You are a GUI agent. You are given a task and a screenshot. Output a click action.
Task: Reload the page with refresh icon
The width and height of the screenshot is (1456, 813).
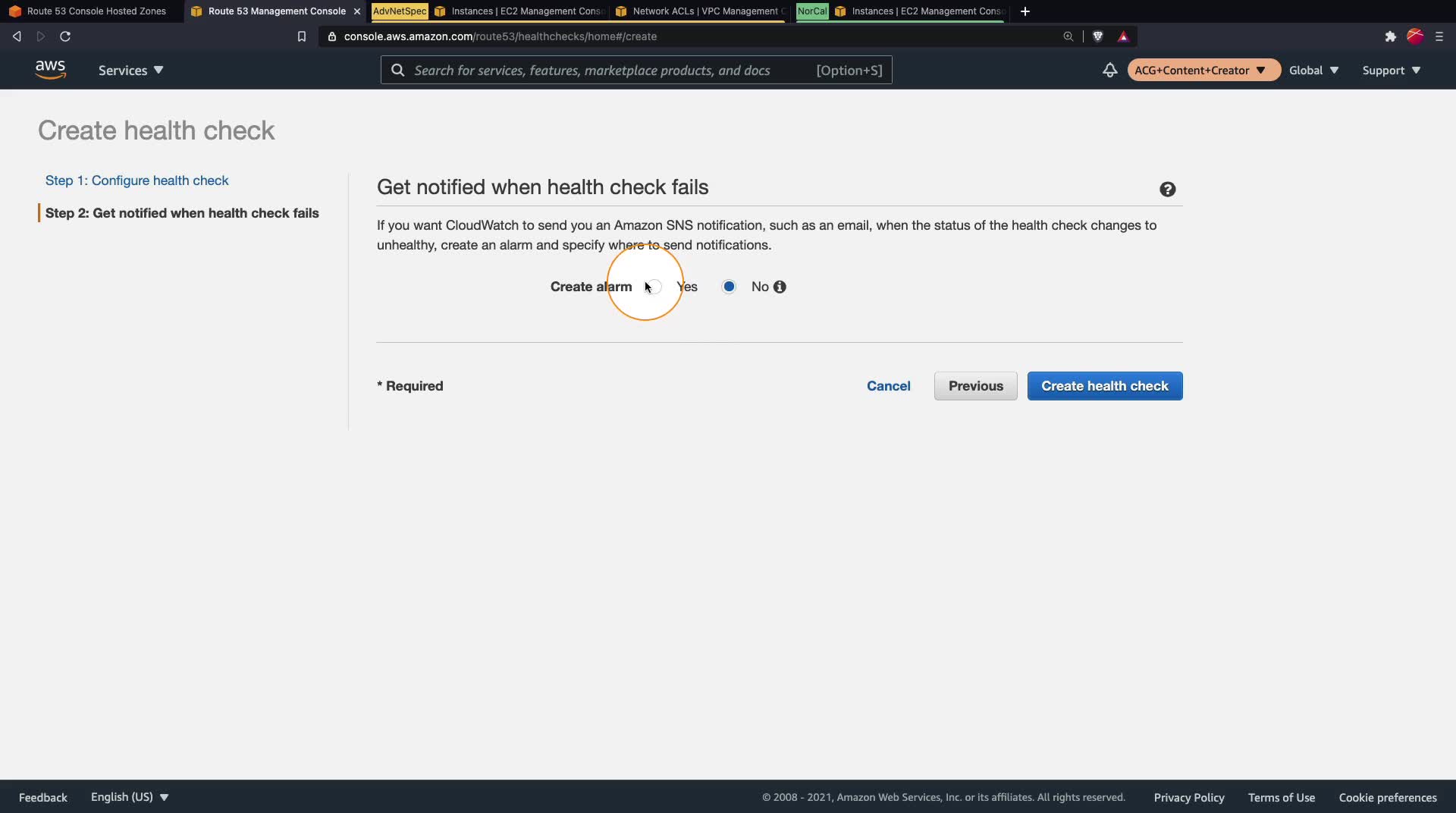(65, 36)
